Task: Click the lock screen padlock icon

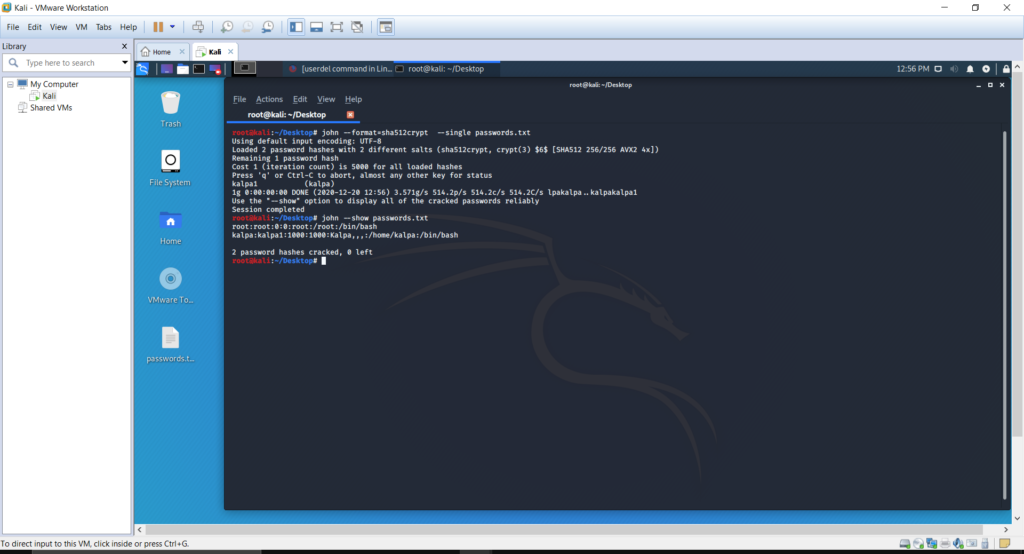Action: coord(1006,69)
